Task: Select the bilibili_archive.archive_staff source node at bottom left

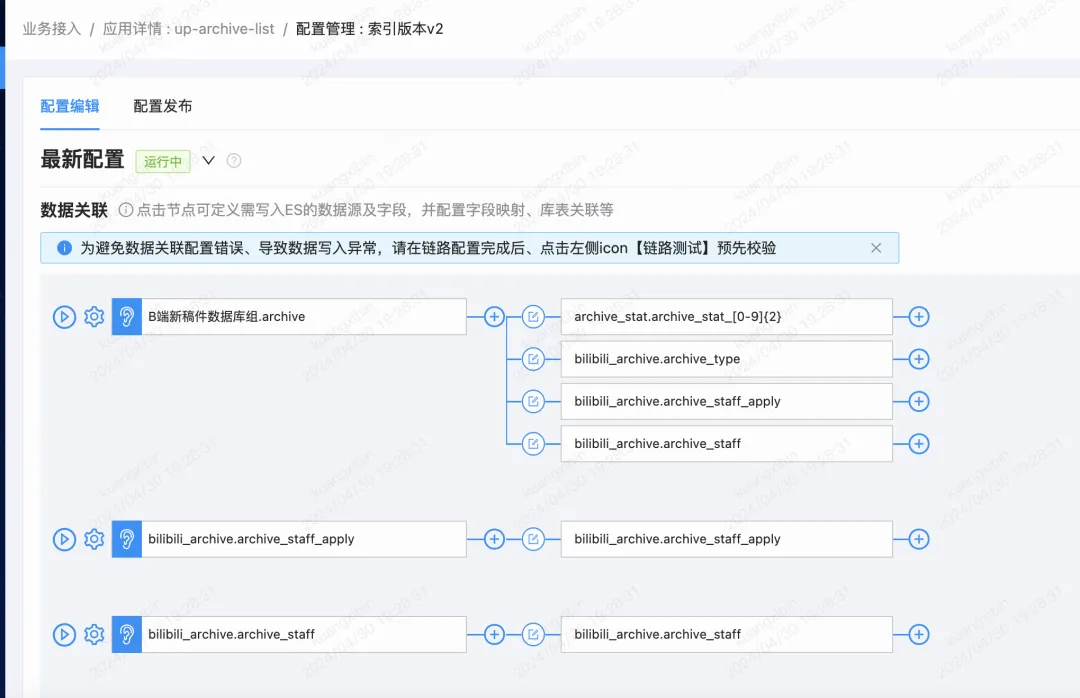Action: point(289,635)
